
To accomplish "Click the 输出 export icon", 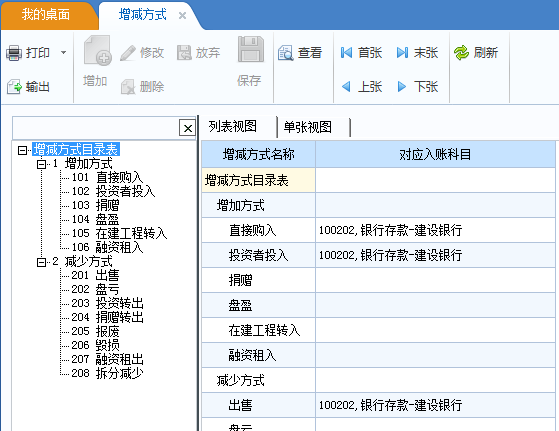I will (14, 87).
